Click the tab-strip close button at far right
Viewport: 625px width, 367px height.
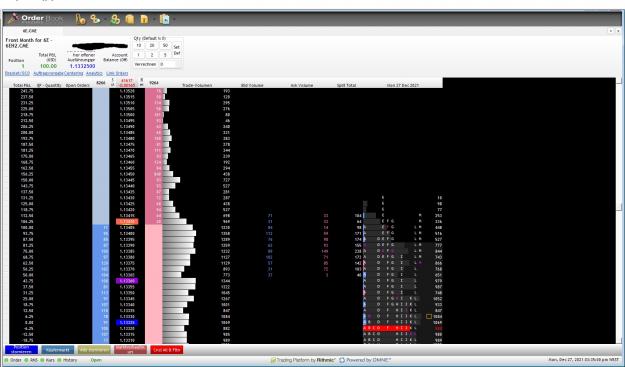pos(619,30)
